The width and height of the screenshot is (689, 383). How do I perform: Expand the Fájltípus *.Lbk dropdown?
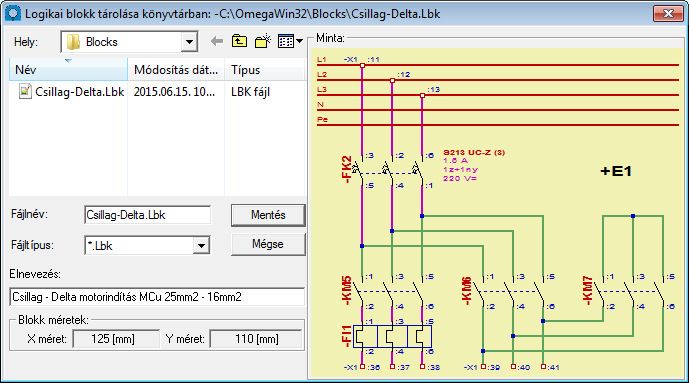point(201,246)
